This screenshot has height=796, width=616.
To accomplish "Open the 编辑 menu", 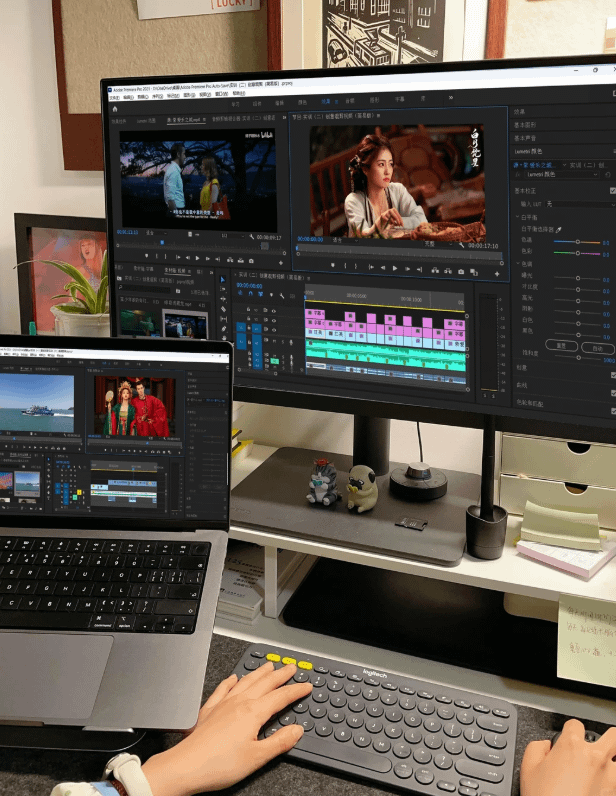I will pyautogui.click(x=129, y=97).
